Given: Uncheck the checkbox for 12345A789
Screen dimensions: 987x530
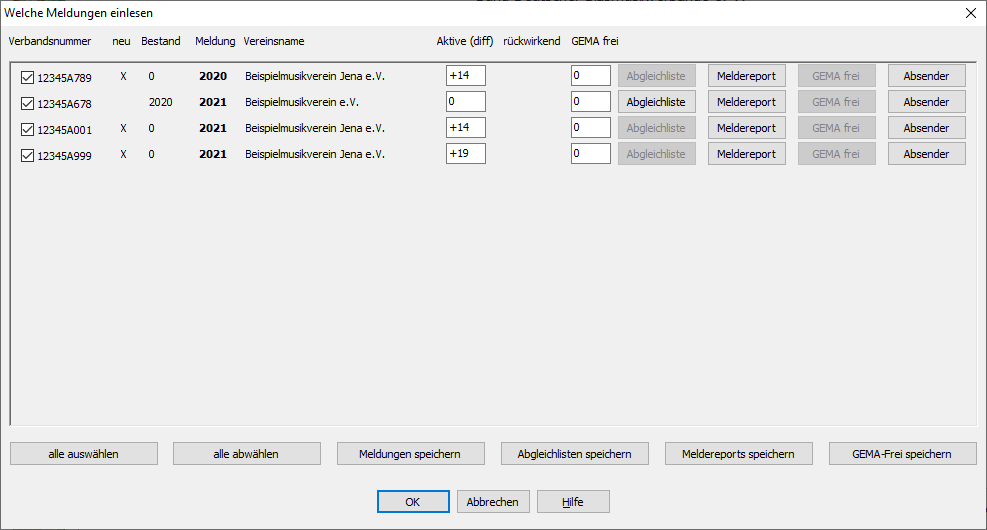Looking at the screenshot, I should [27, 77].
